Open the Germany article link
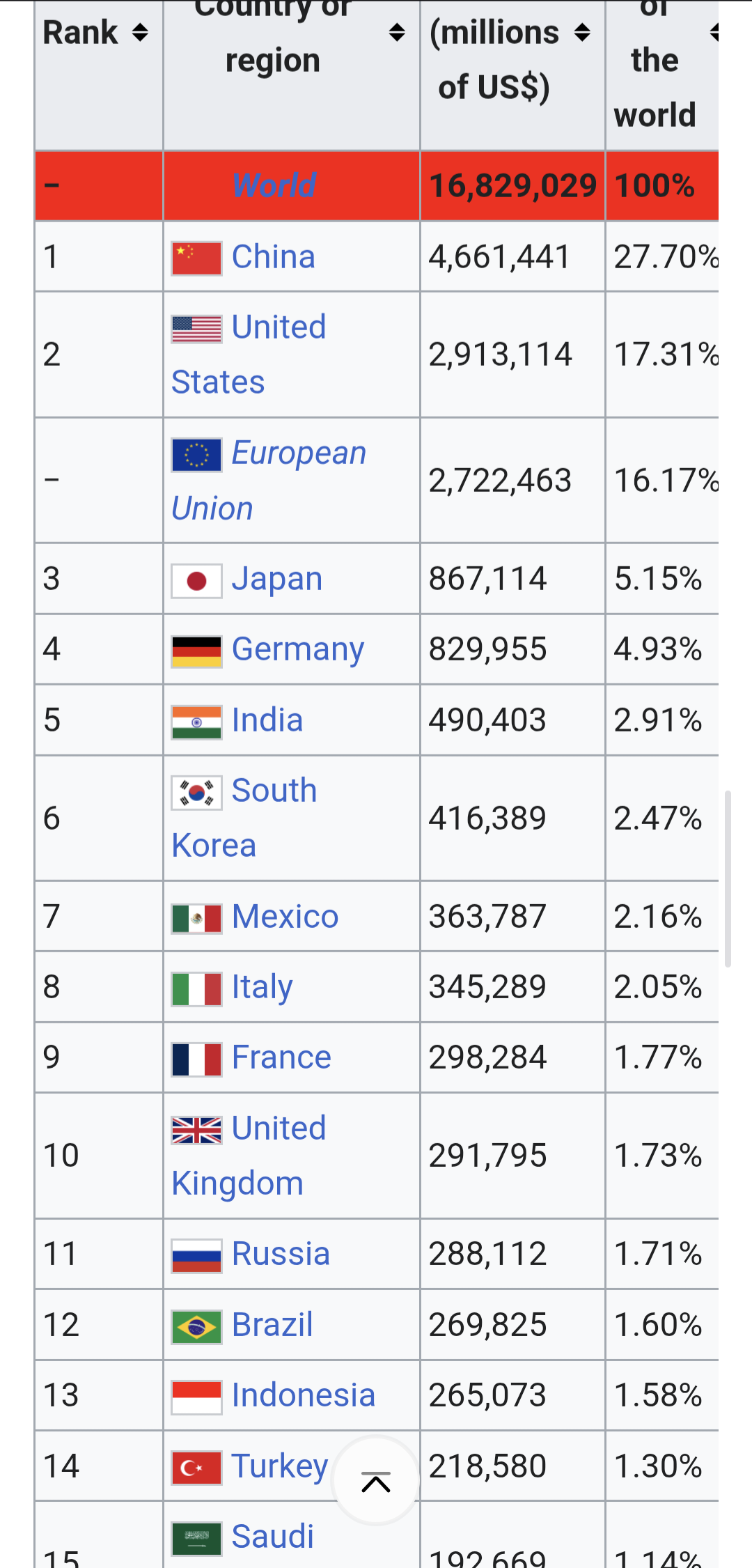The height and width of the screenshot is (1568, 752). 297,649
